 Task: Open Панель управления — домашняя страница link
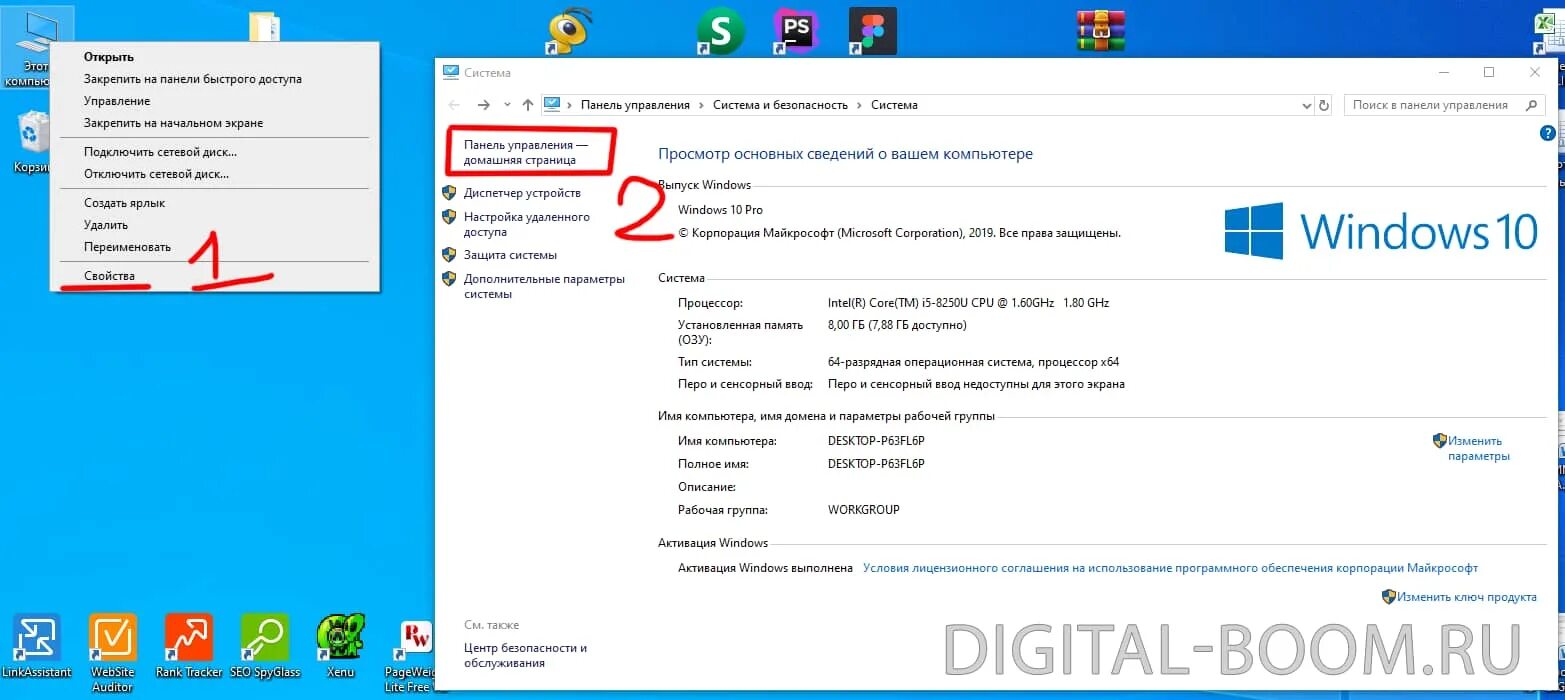[x=526, y=152]
